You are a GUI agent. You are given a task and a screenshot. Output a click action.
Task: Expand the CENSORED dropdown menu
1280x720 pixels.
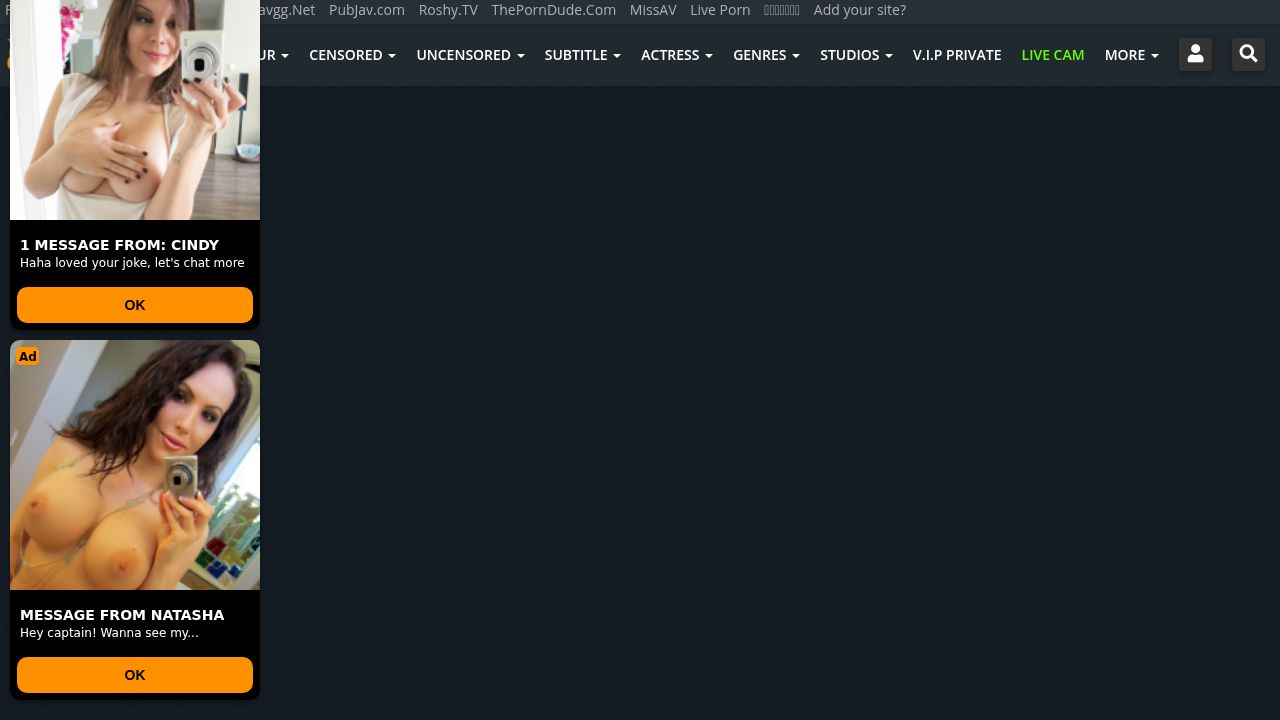(352, 55)
